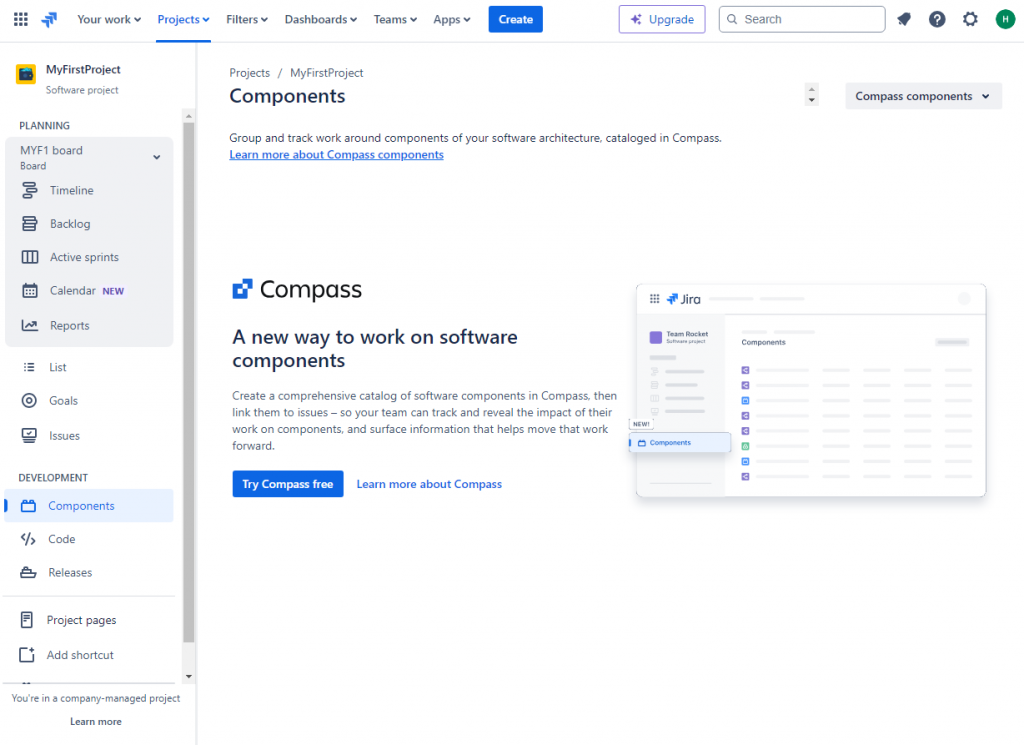1024x745 pixels.
Task: Open Calendar in sidebar
Action: click(89, 291)
